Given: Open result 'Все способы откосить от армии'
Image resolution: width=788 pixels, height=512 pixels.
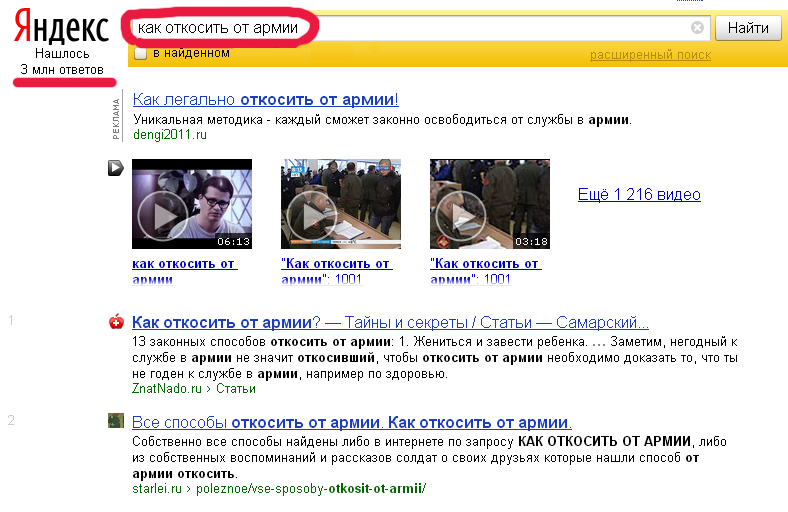Looking at the screenshot, I should point(352,423).
